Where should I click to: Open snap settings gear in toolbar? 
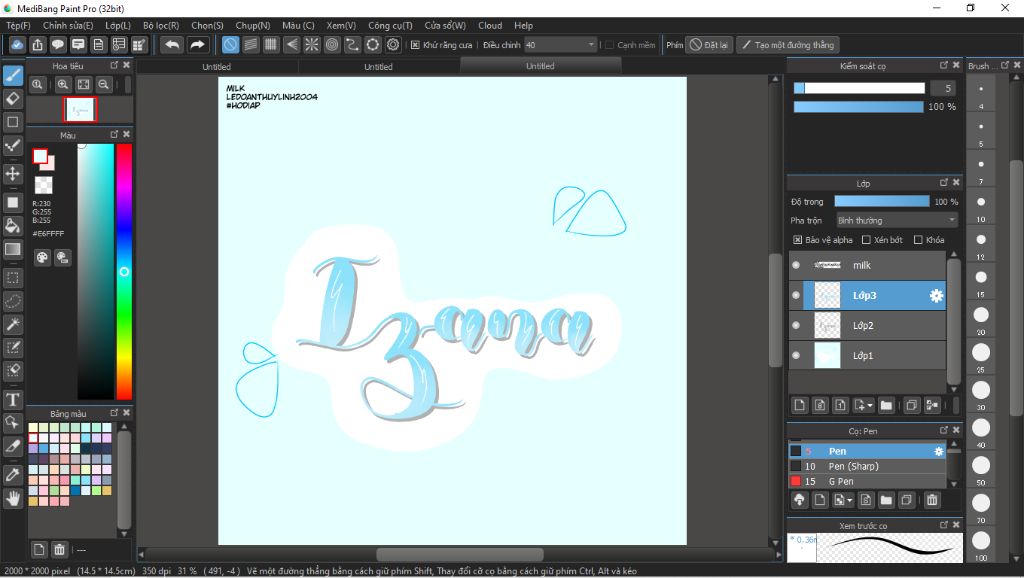click(393, 45)
